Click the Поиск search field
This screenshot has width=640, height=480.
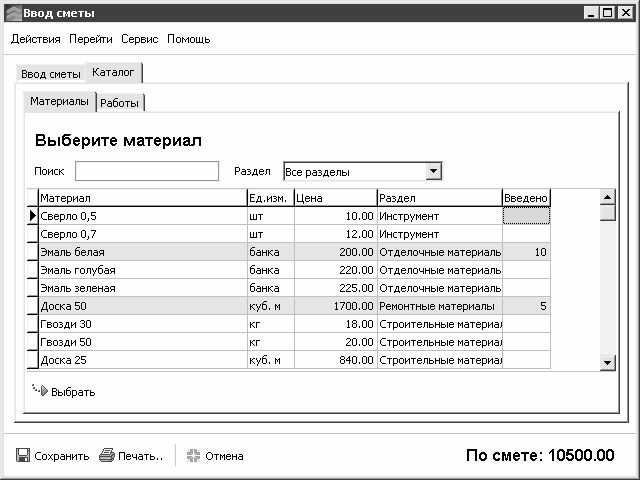[147, 171]
